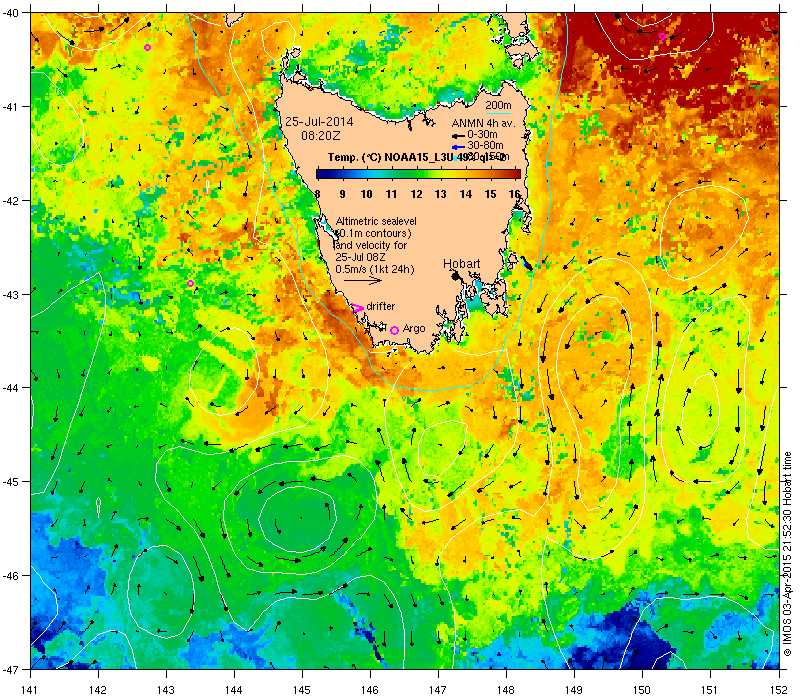Click the blue 30-80m arrow in the legend
This screenshot has width=800, height=700.
(x=458, y=147)
